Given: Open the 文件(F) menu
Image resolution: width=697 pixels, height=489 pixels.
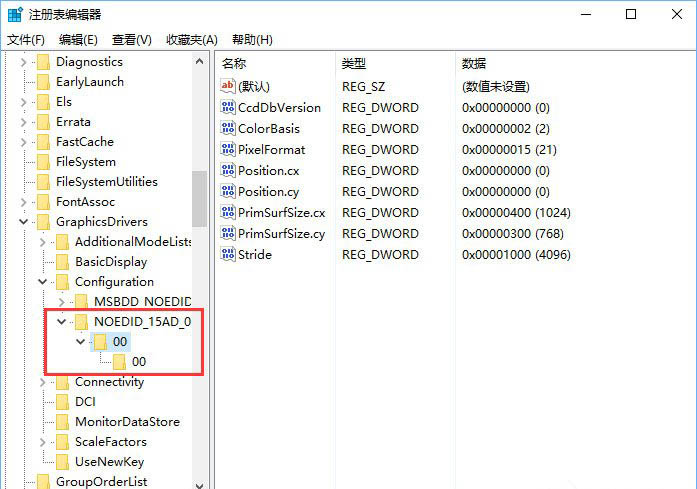Looking at the screenshot, I should click(x=26, y=40).
